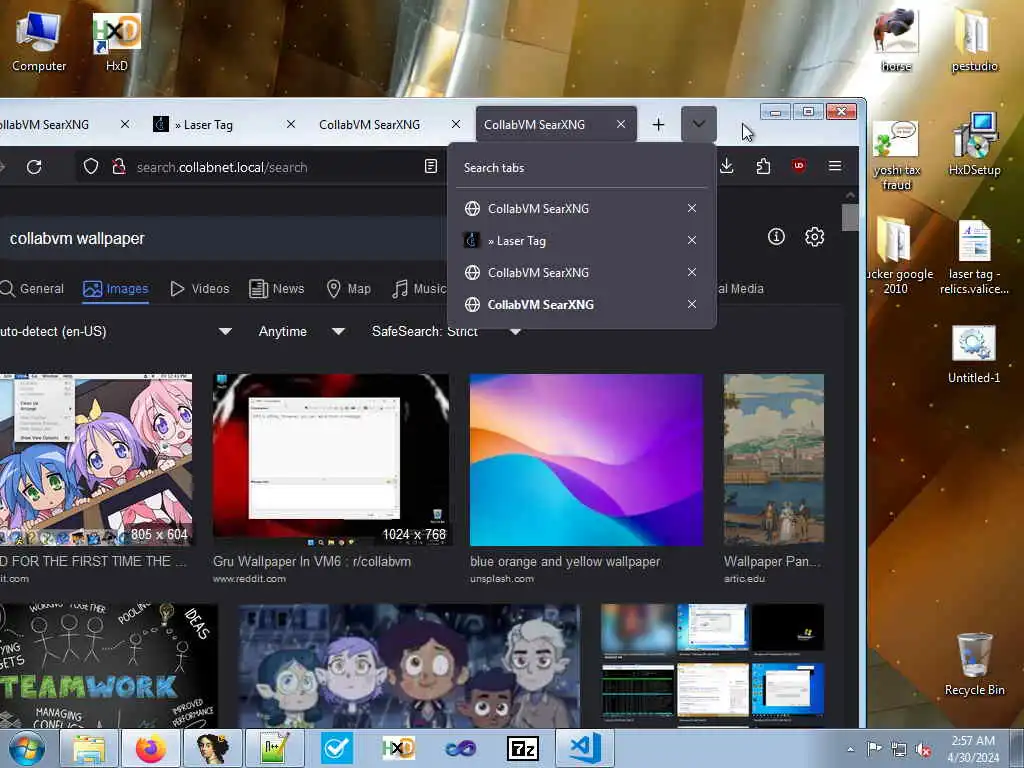Click the page scrollbar thumb
The image size is (1024, 768).
[850, 217]
